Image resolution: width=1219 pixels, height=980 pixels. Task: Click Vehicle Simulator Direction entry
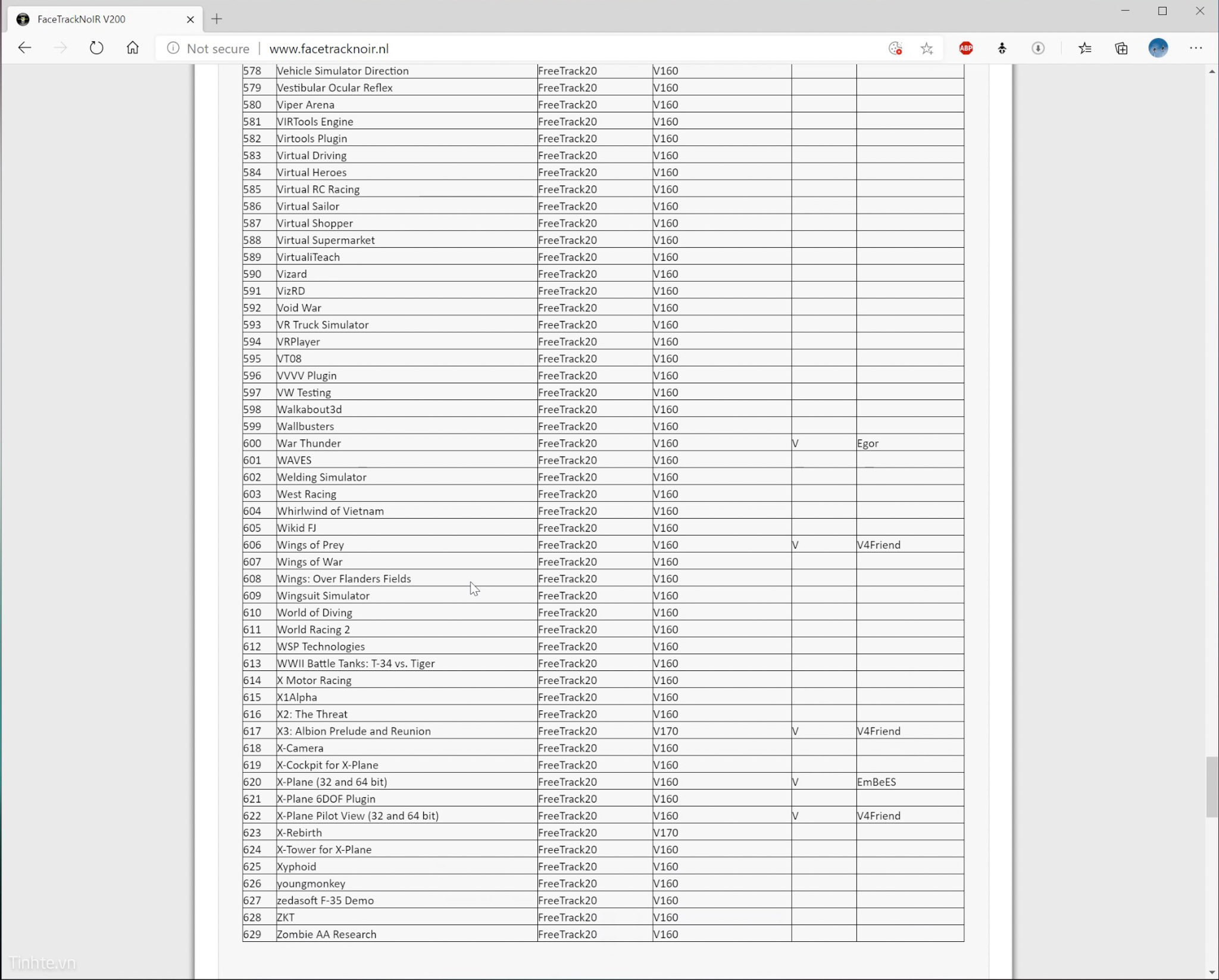pos(343,71)
